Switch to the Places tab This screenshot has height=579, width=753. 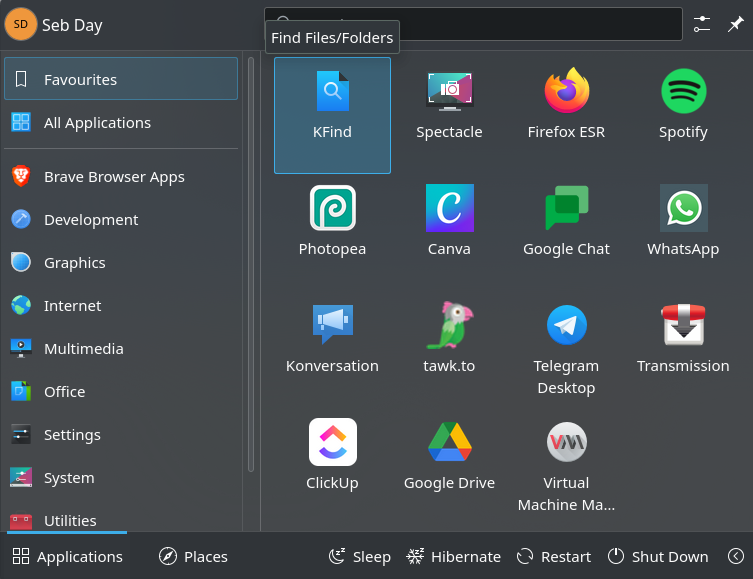click(x=194, y=557)
